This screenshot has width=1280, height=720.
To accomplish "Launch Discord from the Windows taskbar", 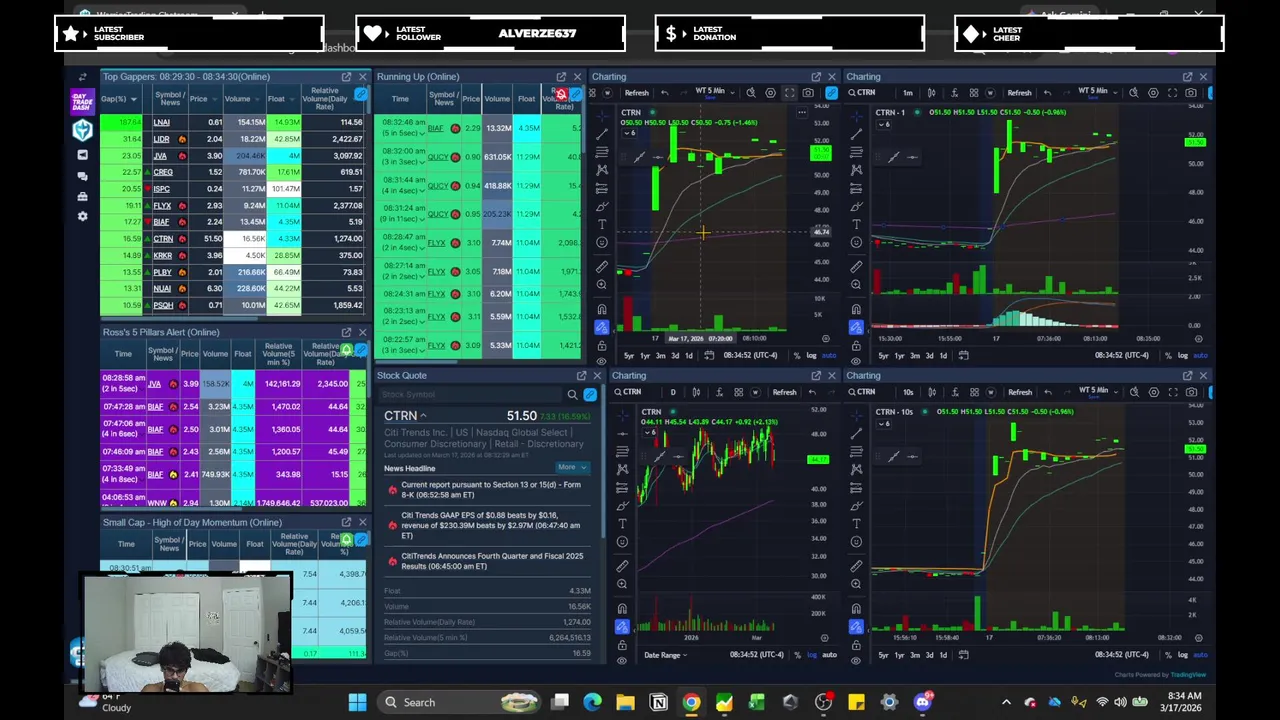I will click(922, 702).
